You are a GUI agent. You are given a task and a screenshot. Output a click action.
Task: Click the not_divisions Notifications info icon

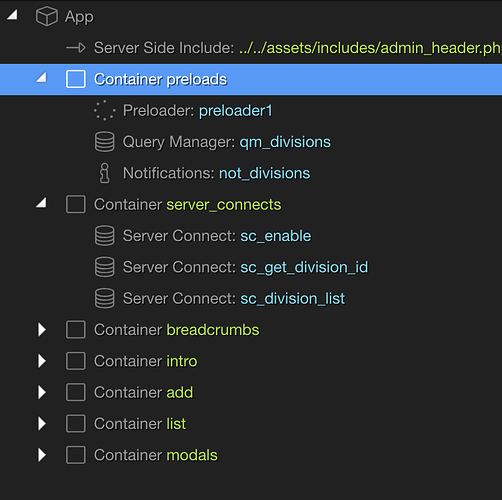(x=105, y=173)
